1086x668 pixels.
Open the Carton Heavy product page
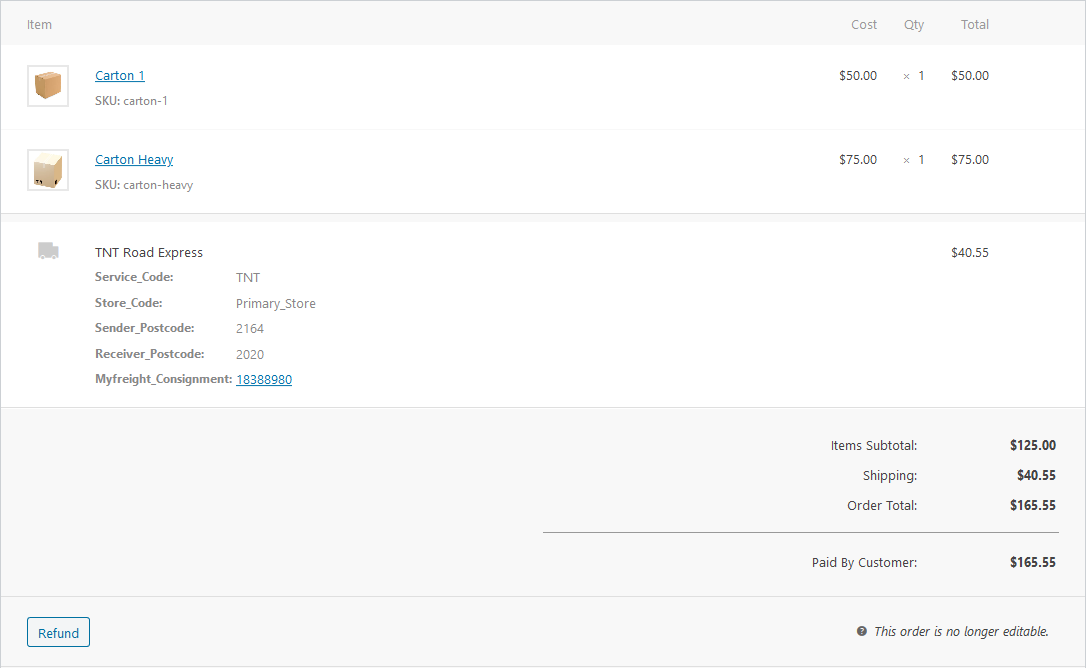point(133,159)
